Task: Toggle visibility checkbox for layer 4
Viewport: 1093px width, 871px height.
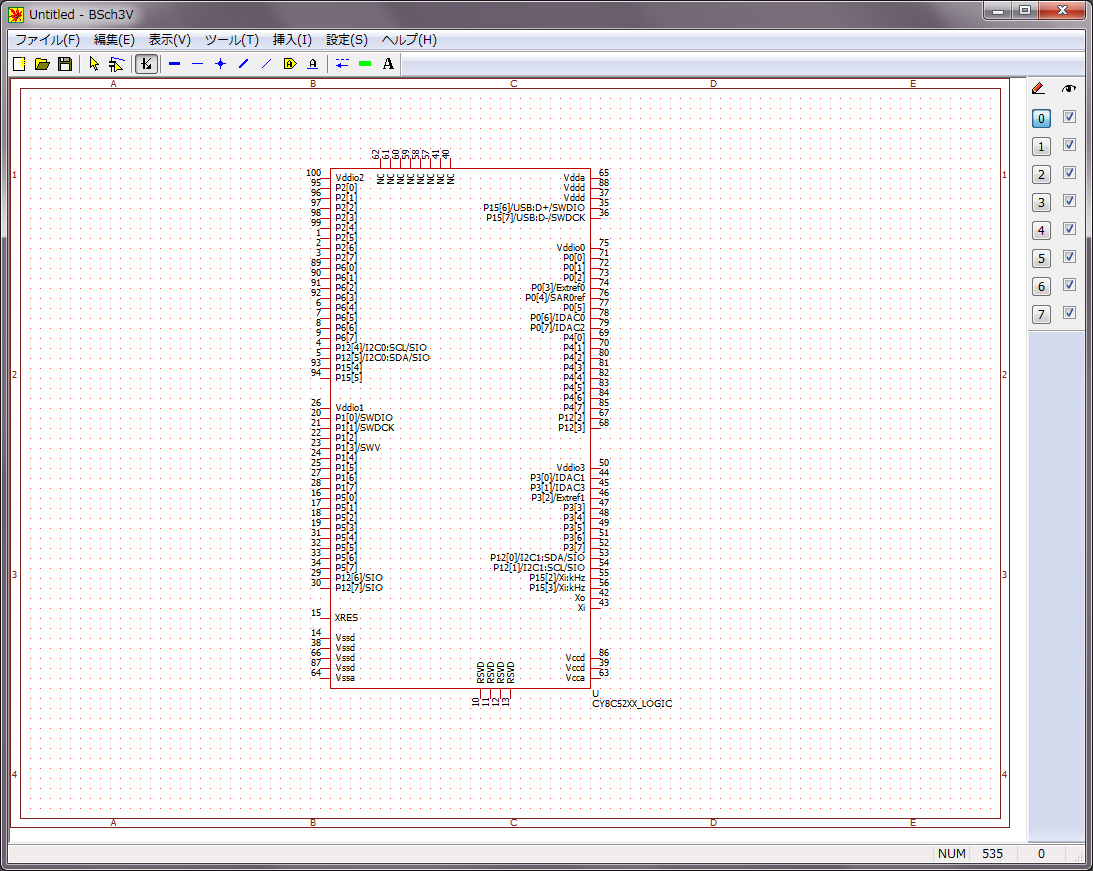Action: [x=1069, y=229]
